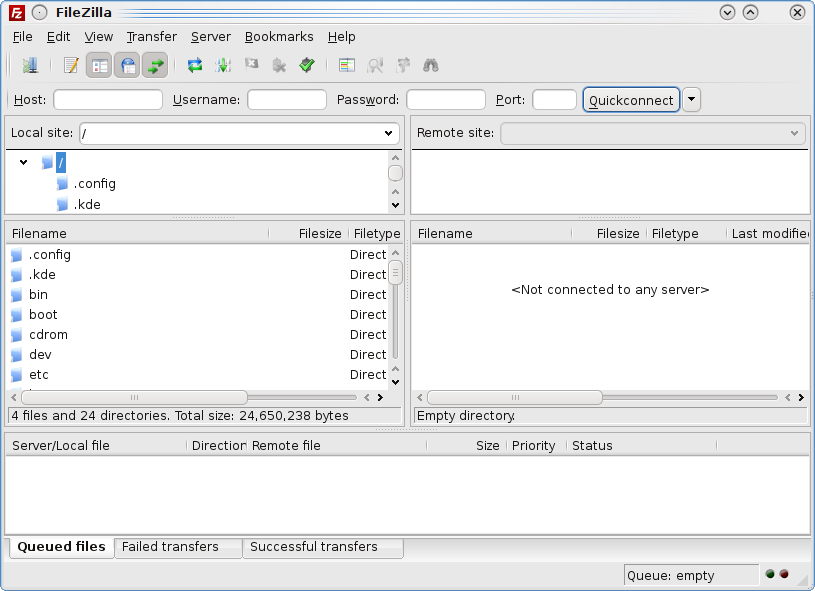Click the synchronized browsing toolbar icon
Screen dimensions: 815x591
403,66
